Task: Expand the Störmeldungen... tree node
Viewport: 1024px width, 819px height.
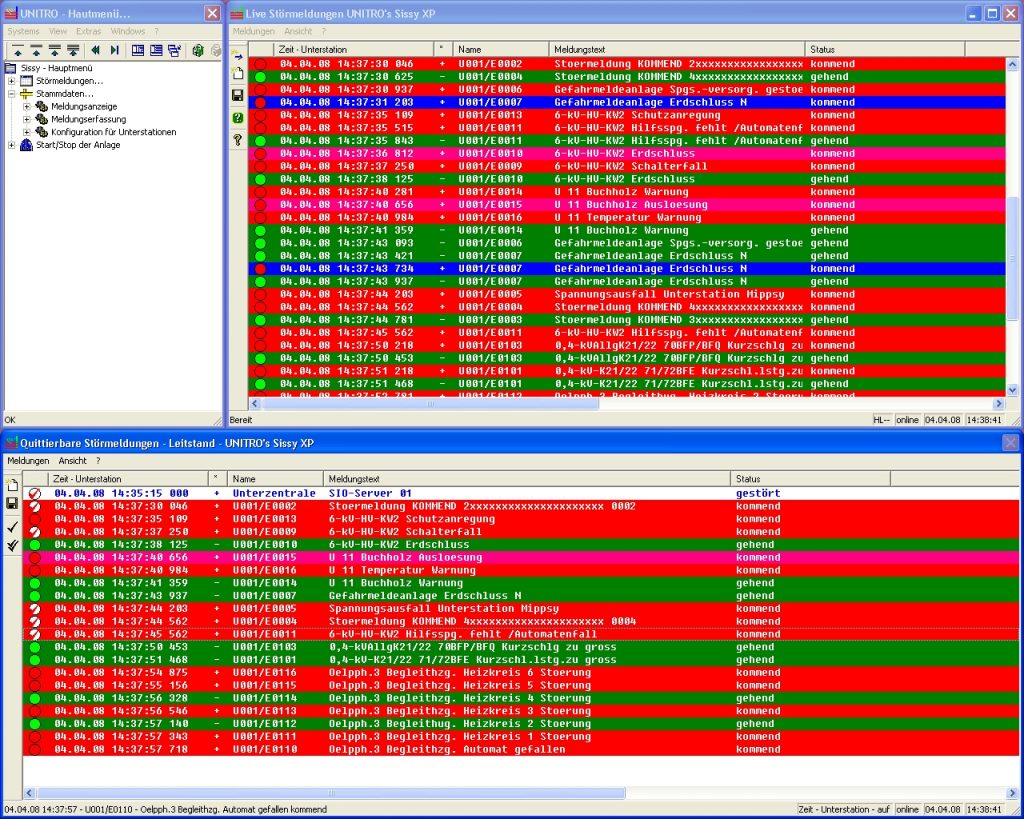Action: [x=11, y=81]
